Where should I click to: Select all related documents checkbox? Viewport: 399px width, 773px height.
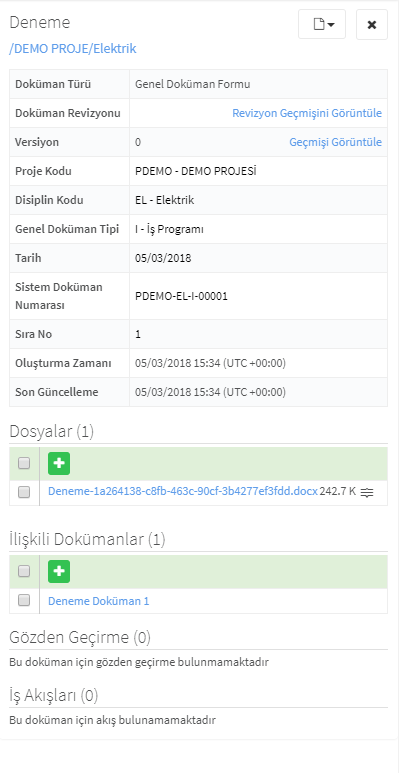24,571
